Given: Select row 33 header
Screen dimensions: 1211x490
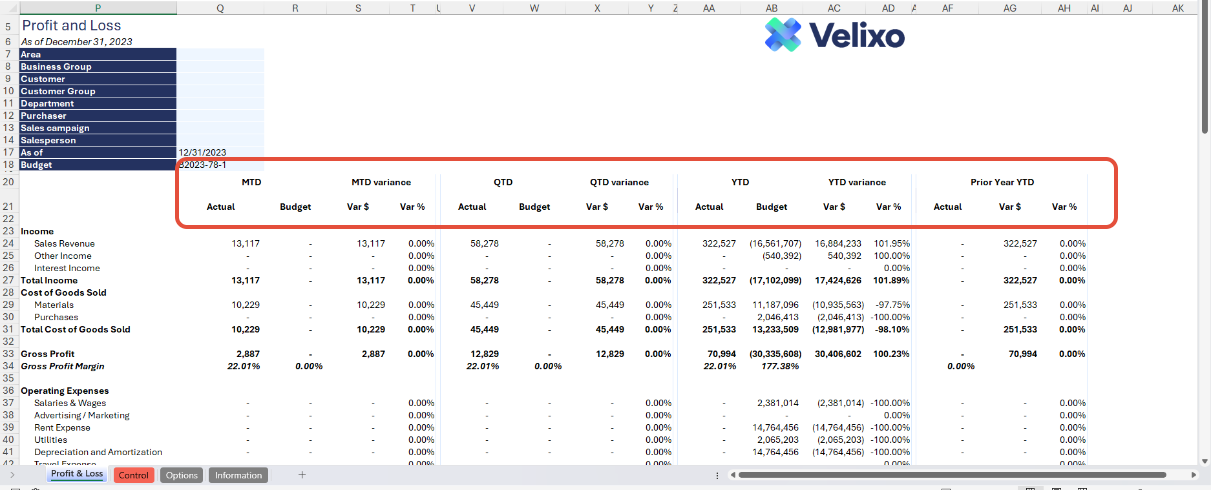Looking at the screenshot, I should click(9, 354).
